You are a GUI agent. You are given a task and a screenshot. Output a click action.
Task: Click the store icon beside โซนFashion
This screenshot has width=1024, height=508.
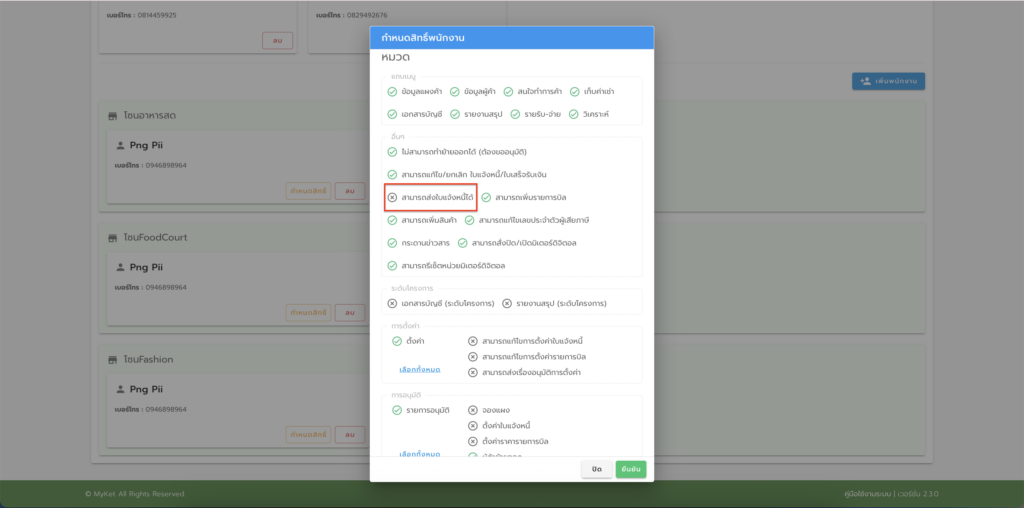tap(113, 359)
